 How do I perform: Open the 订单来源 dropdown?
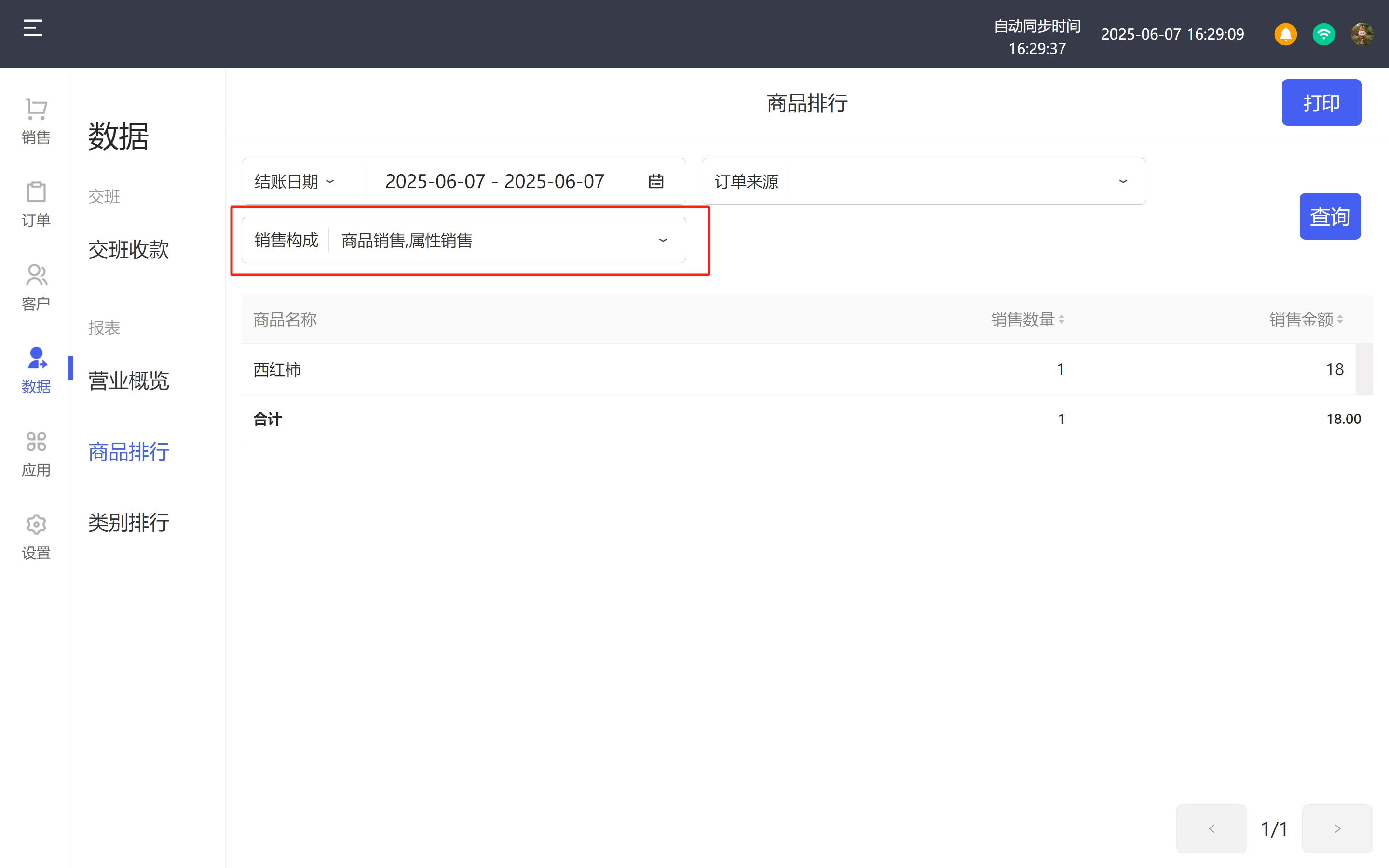[x=924, y=181]
